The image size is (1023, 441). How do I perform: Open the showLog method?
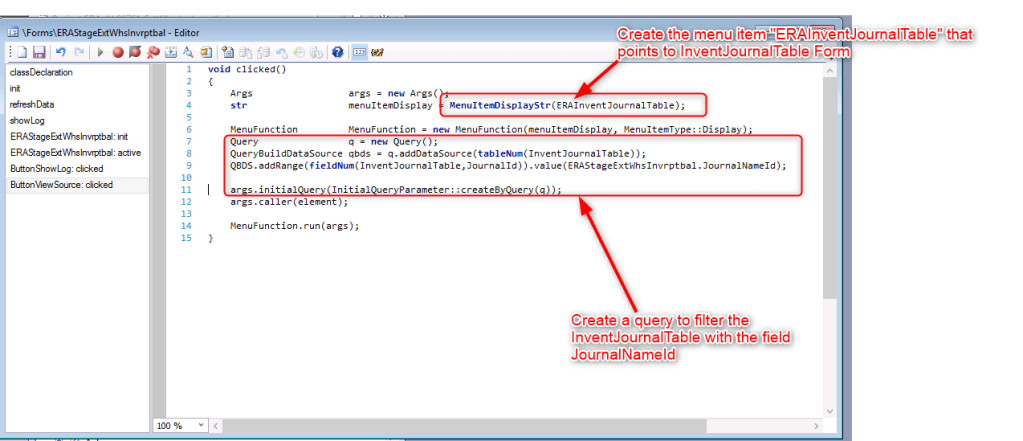pyautogui.click(x=27, y=120)
